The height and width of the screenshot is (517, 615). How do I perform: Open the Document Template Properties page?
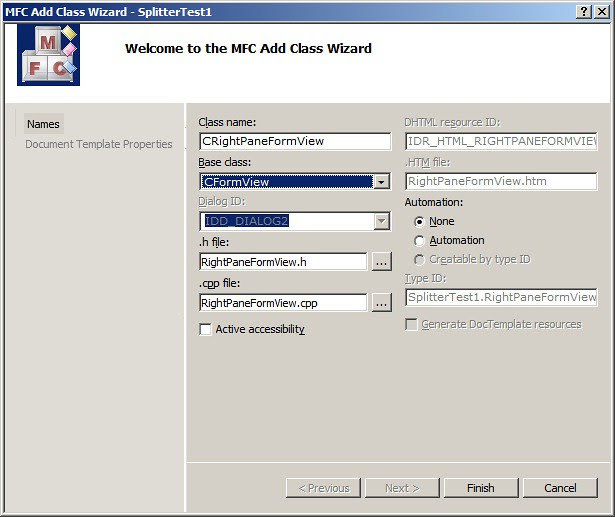(x=98, y=144)
